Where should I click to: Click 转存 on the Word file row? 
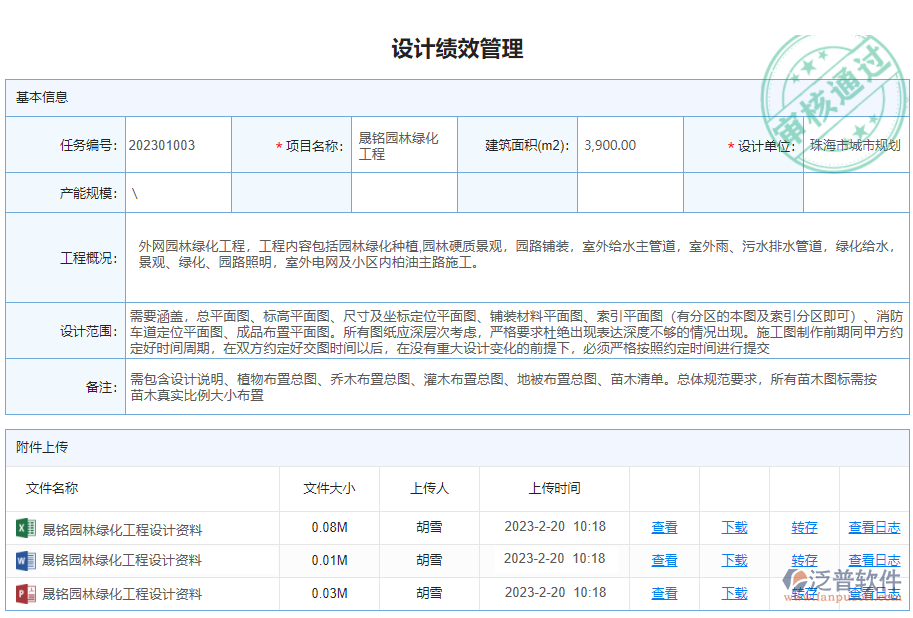click(803, 558)
